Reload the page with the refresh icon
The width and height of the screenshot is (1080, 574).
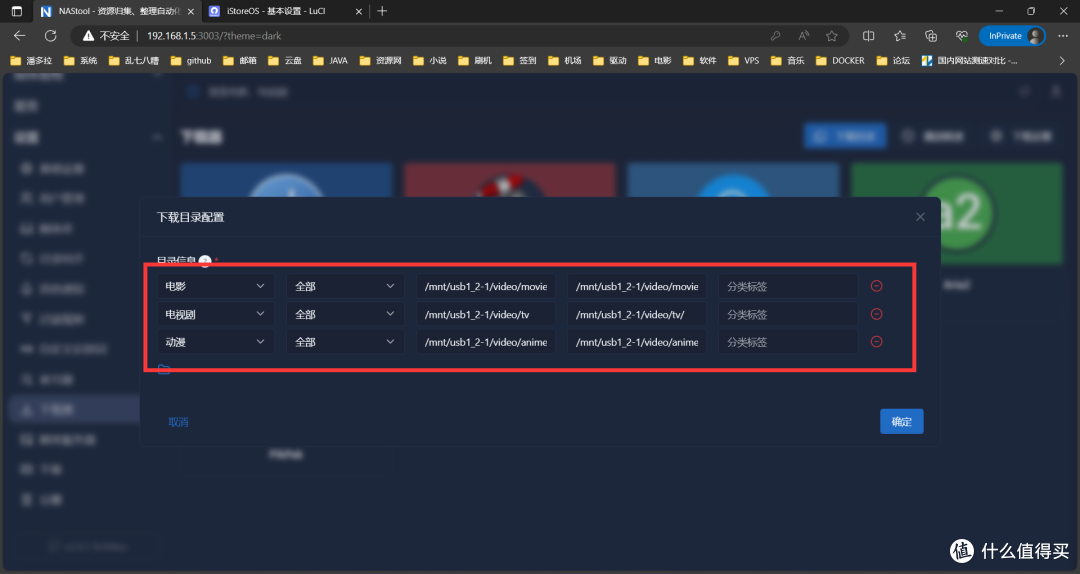[x=50, y=36]
